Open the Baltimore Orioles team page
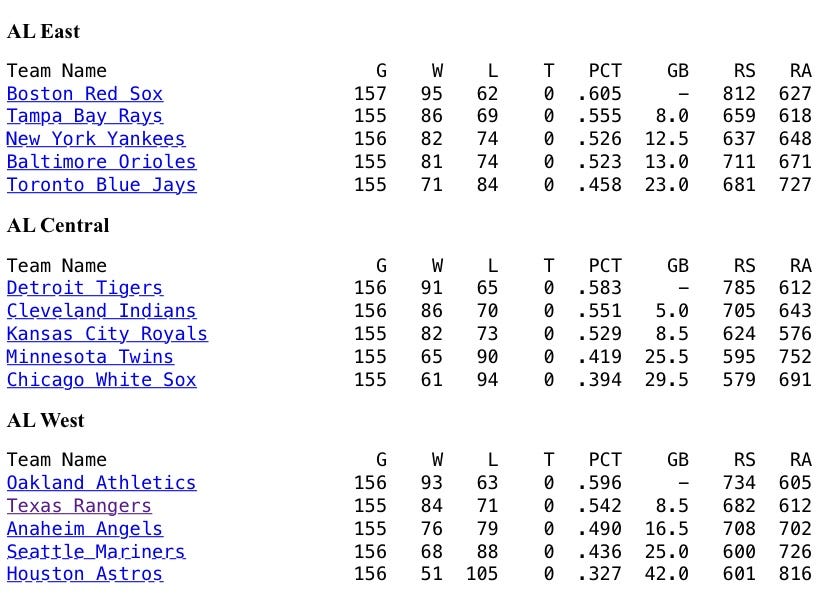828x595 pixels. pyautogui.click(x=101, y=162)
